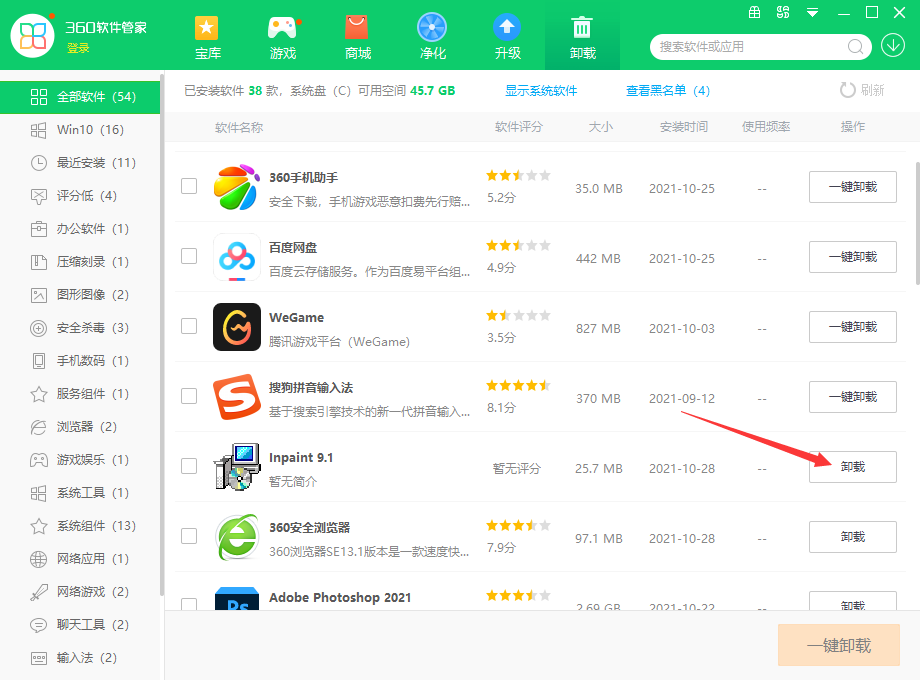Image resolution: width=920 pixels, height=680 pixels.
Task: Sort by 使用频率 column header
Action: (766, 127)
